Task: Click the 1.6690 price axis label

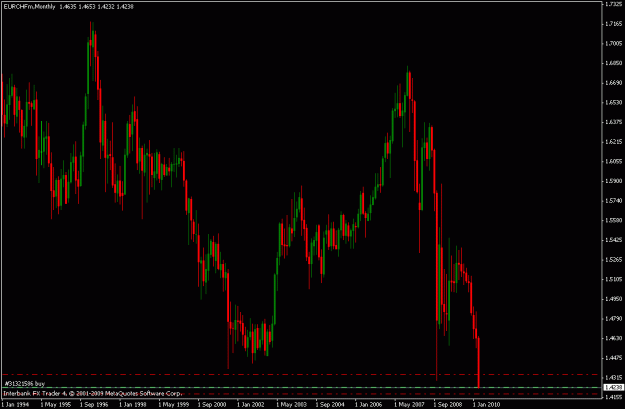Action: click(x=614, y=83)
